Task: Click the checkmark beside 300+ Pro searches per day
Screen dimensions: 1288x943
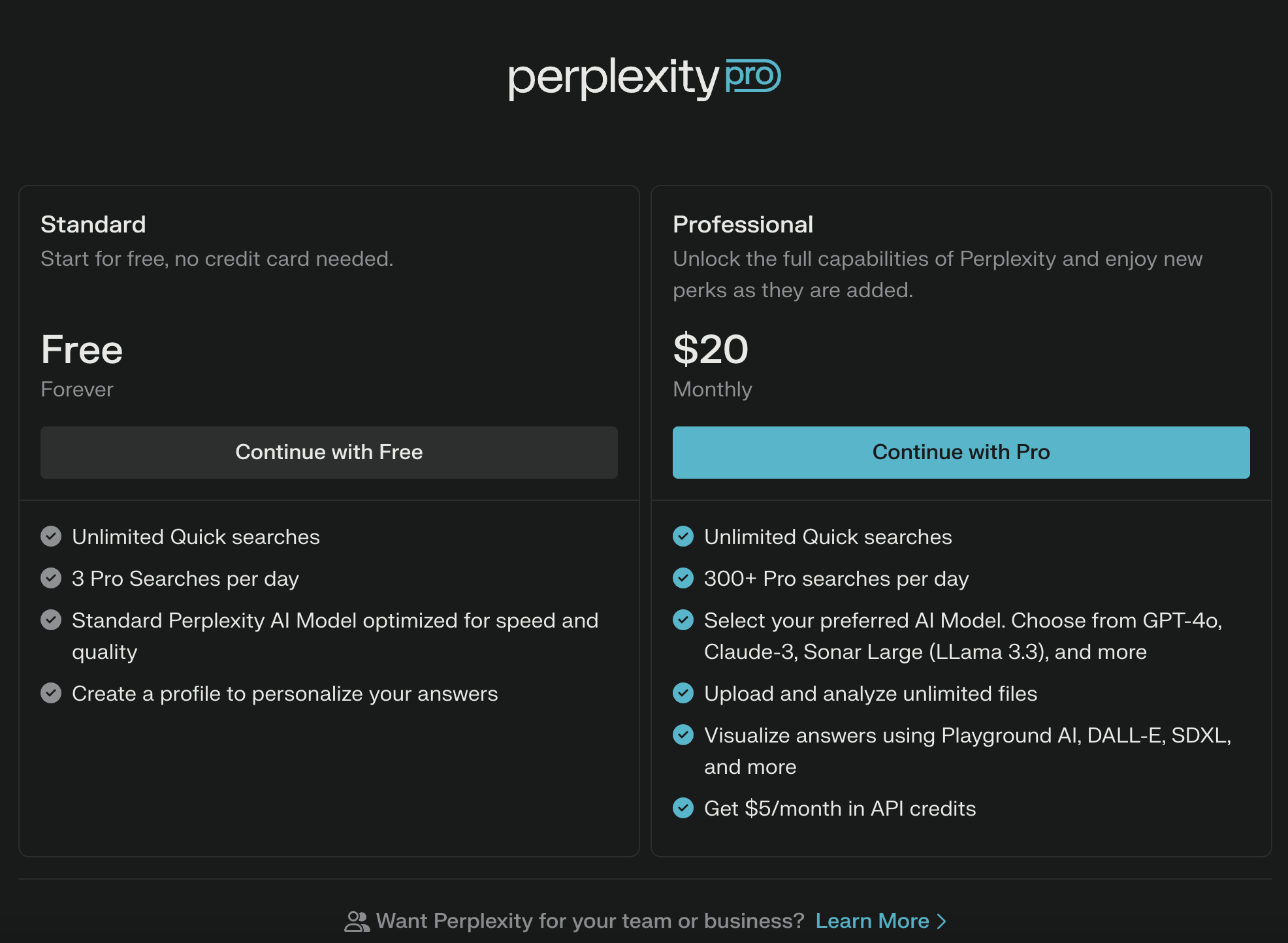Action: 683,578
